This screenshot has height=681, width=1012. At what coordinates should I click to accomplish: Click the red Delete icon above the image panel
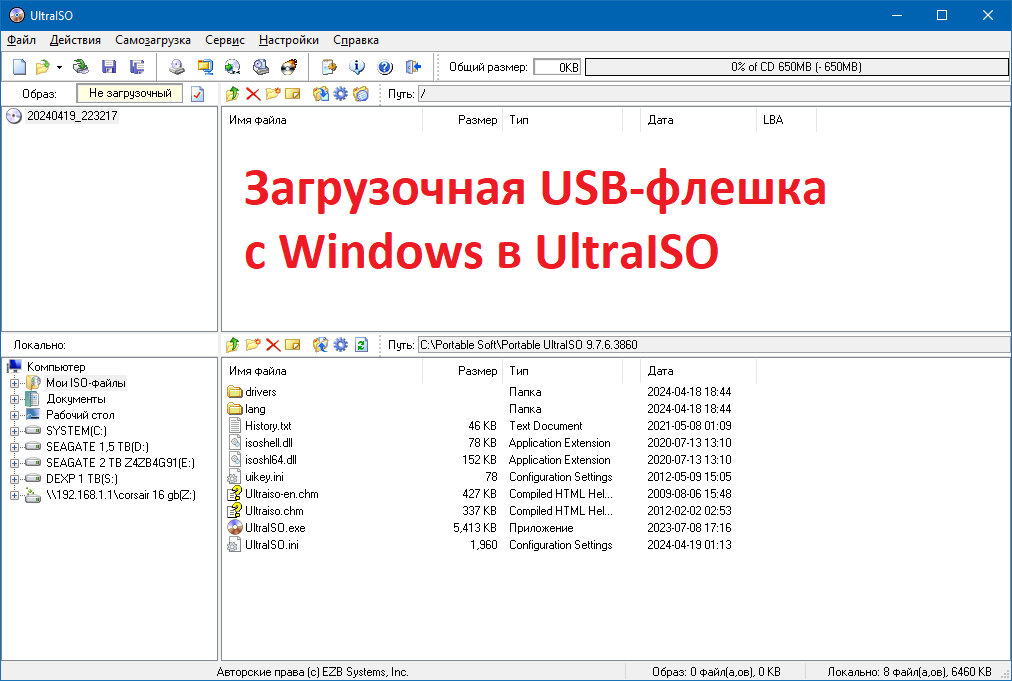click(253, 93)
